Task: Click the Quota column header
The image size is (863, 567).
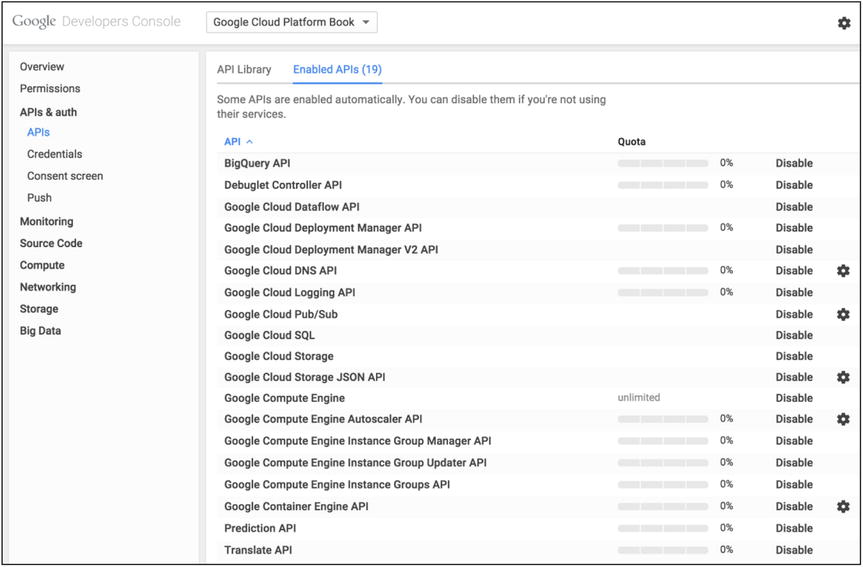Action: click(x=631, y=141)
